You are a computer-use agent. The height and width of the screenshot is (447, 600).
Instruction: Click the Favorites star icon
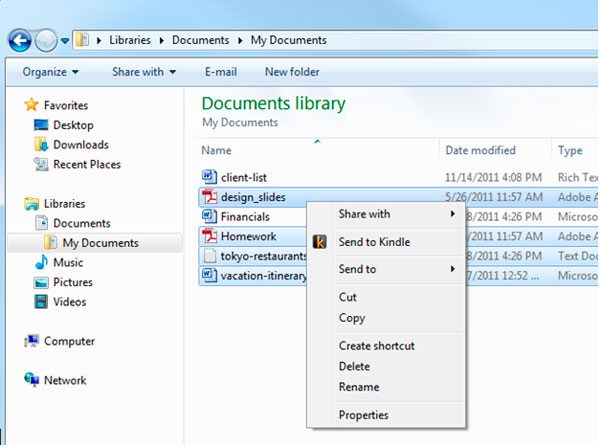(31, 105)
